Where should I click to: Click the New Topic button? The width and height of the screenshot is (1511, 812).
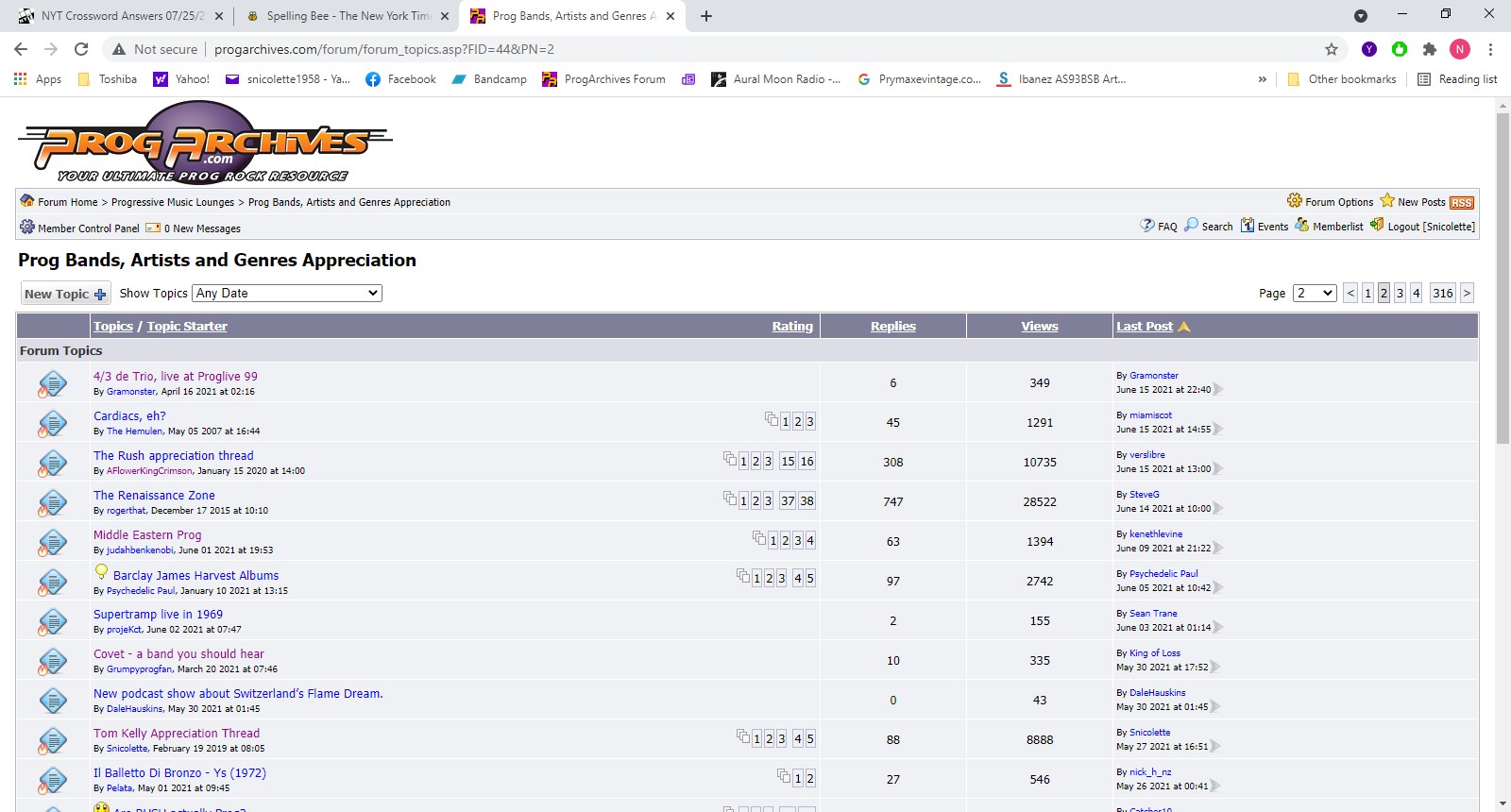(x=65, y=294)
